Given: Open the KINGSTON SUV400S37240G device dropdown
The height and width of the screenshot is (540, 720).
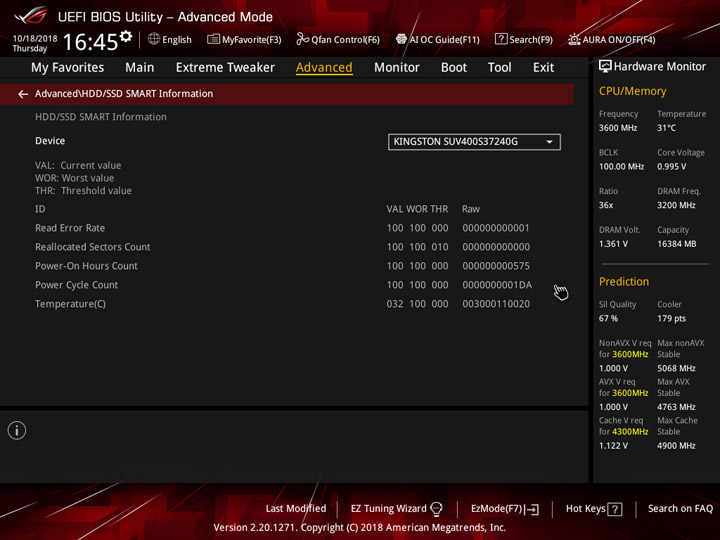Looking at the screenshot, I should pyautogui.click(x=474, y=142).
